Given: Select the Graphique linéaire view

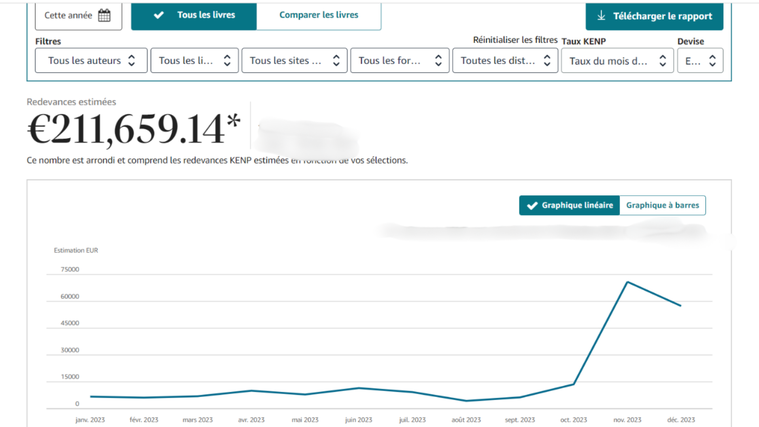Looking at the screenshot, I should 569,205.
